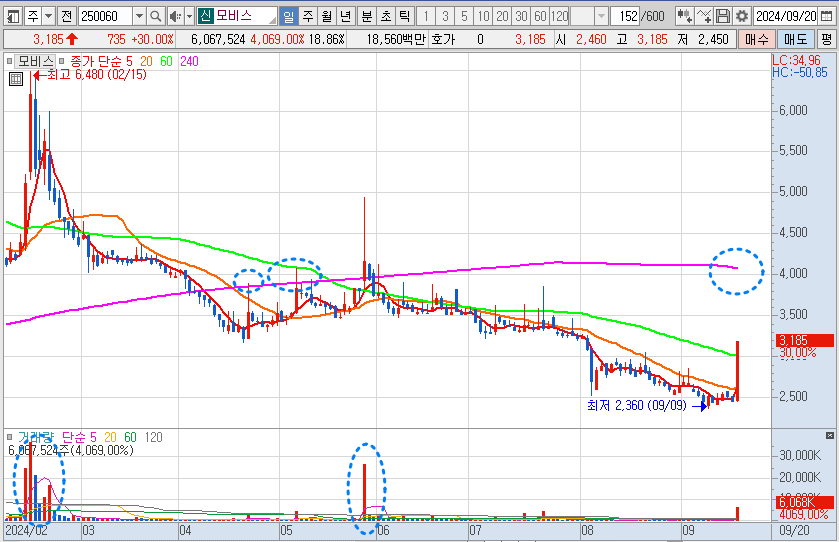This screenshot has width=839, height=542.
Task: Switch to tick chart 틱
Action: (x=405, y=17)
